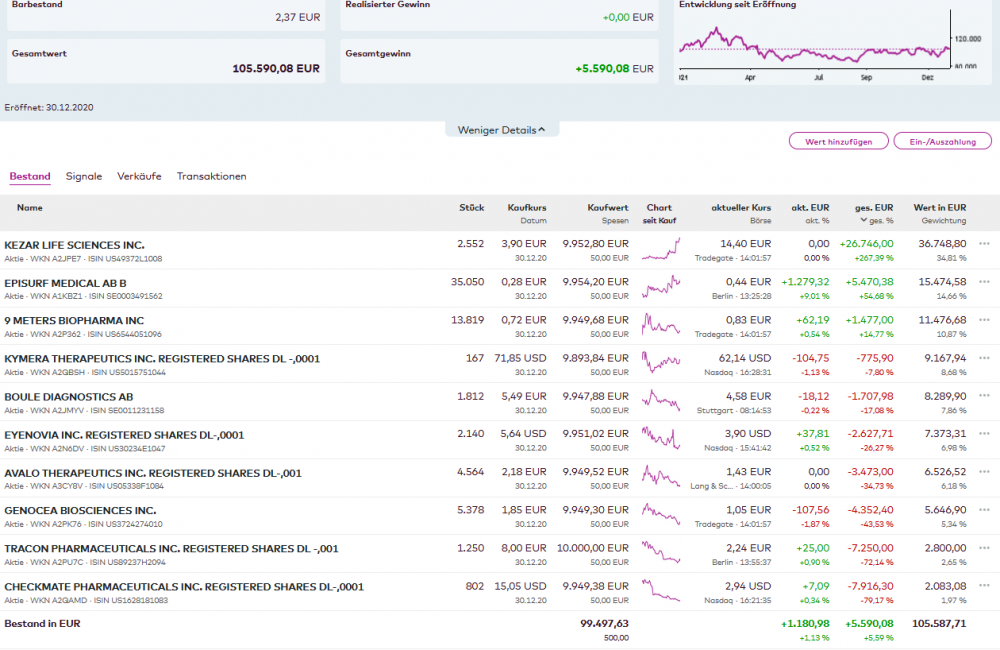Viewport: 1000px width, 650px height.
Task: Switch to the Signale tab
Action: click(84, 176)
